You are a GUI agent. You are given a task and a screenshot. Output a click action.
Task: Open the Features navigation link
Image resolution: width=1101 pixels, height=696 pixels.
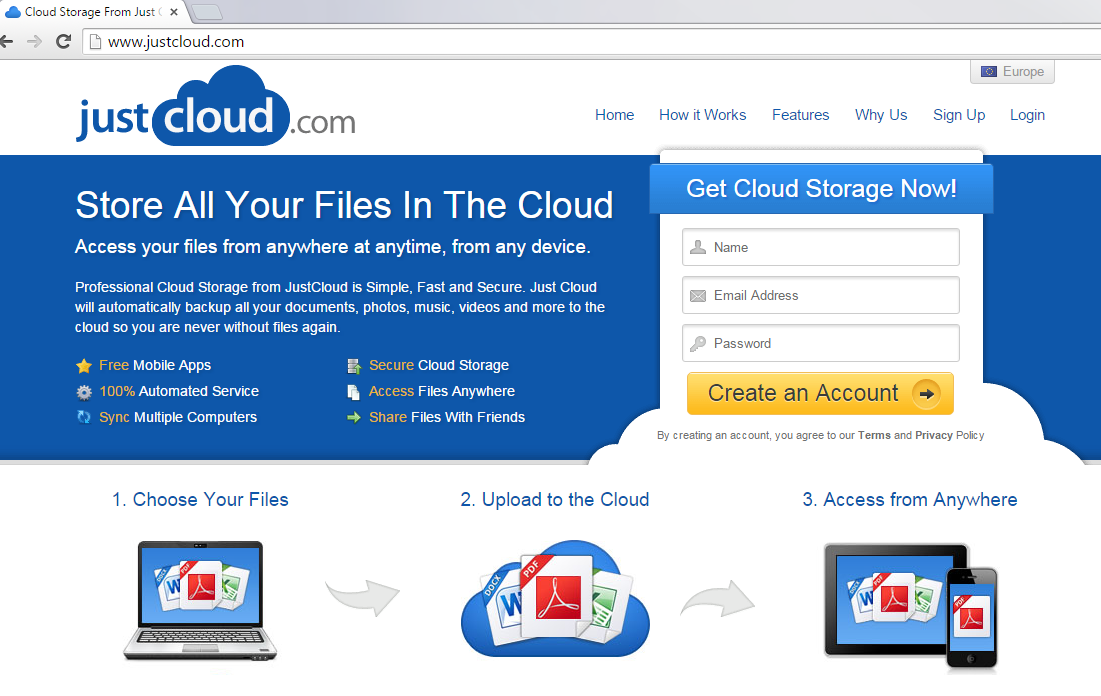[800, 115]
